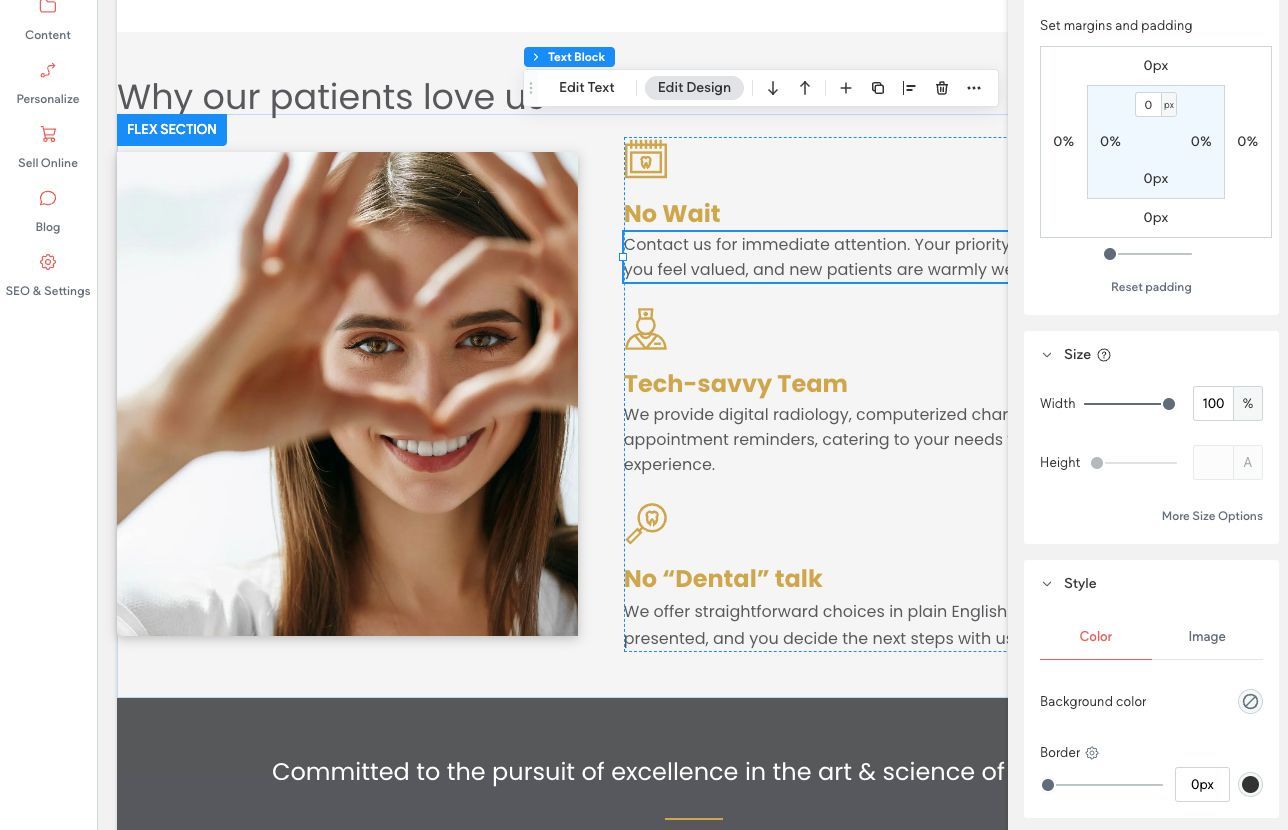This screenshot has width=1288, height=830.
Task: Open More Size Options
Action: pos(1212,516)
